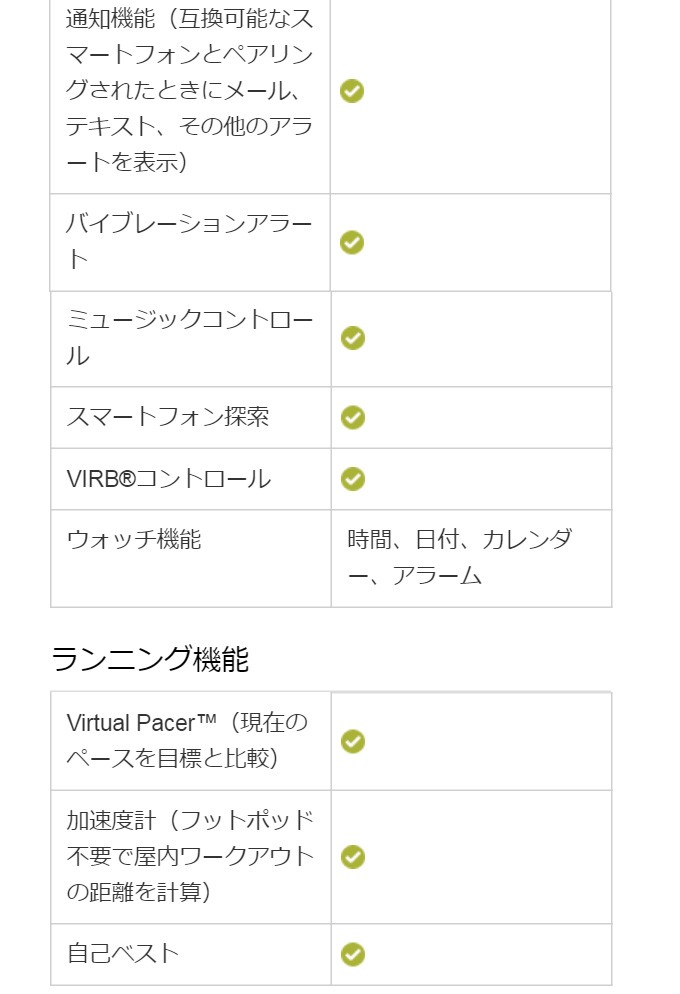Click the Virtual Pacer™ description text
Viewport: 680px width, 994px height.
[187, 740]
